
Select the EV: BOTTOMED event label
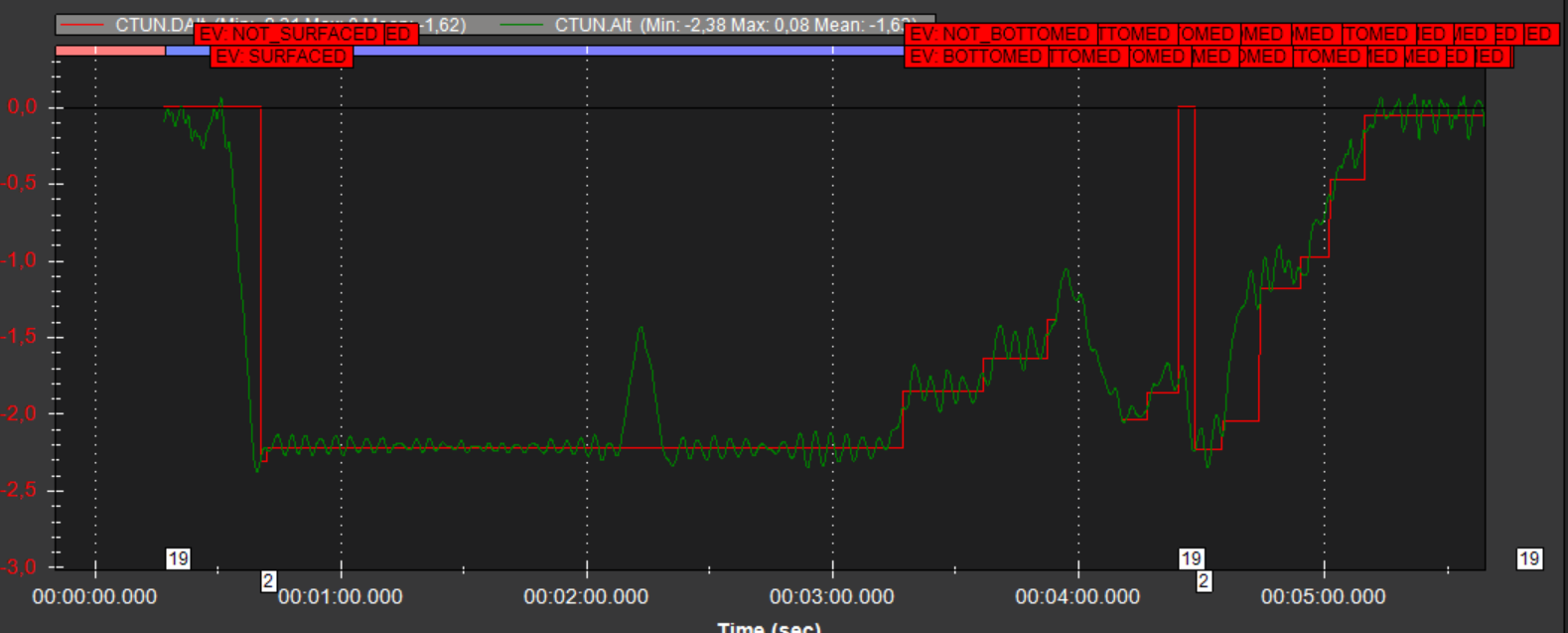(x=976, y=57)
